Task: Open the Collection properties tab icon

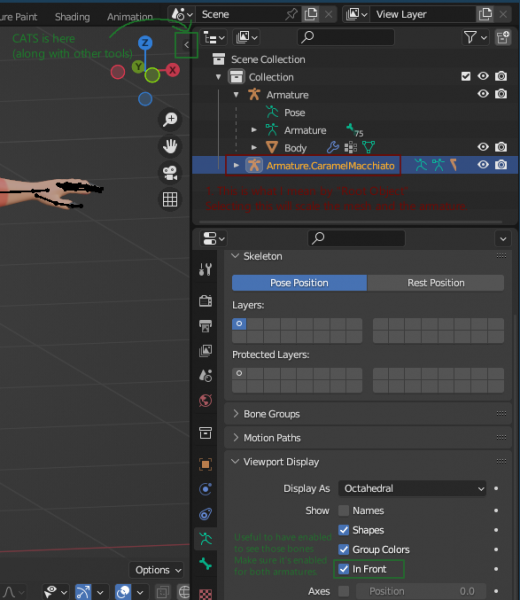Action: click(x=205, y=433)
